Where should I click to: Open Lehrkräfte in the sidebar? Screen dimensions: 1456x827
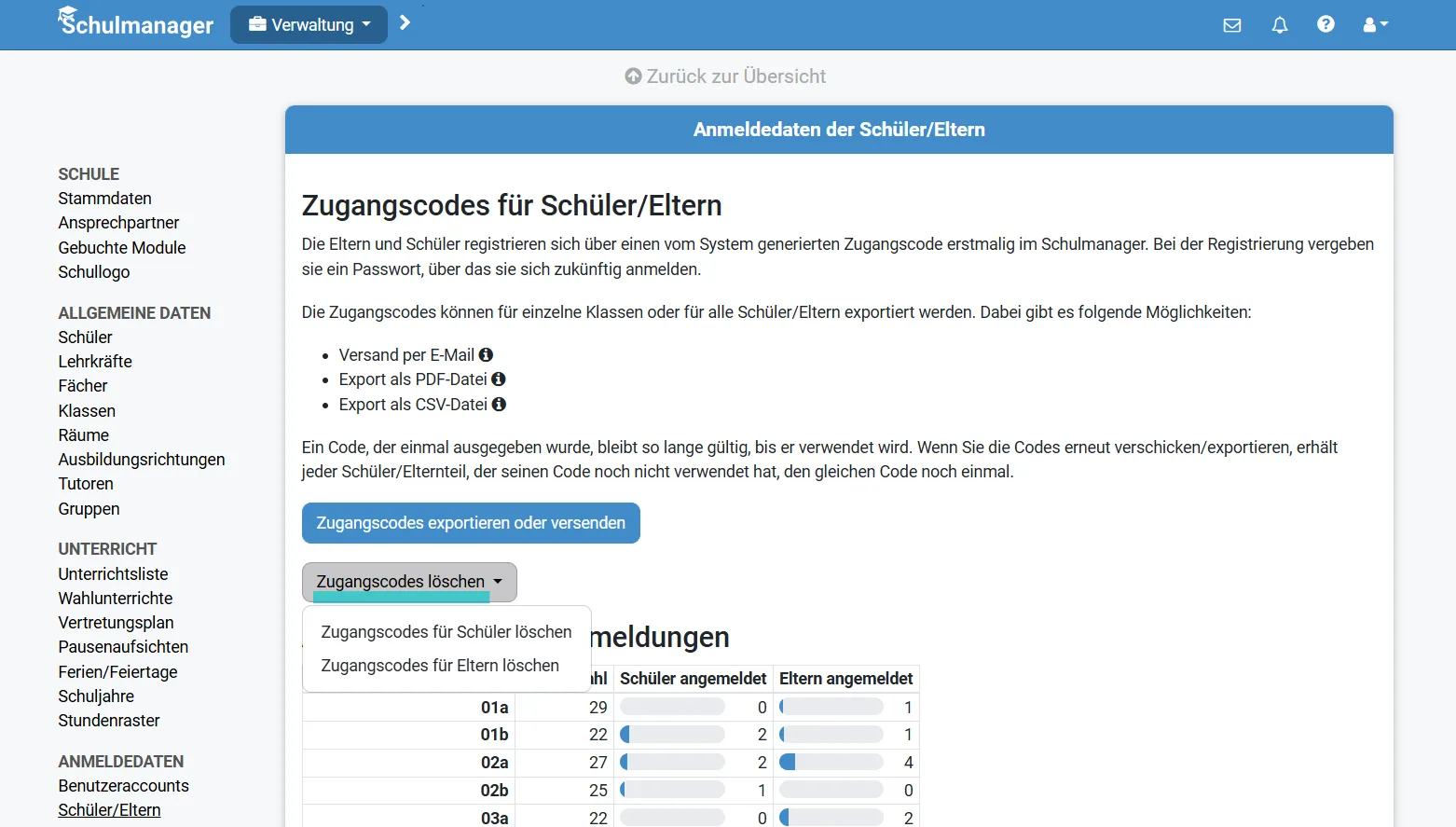pos(95,362)
